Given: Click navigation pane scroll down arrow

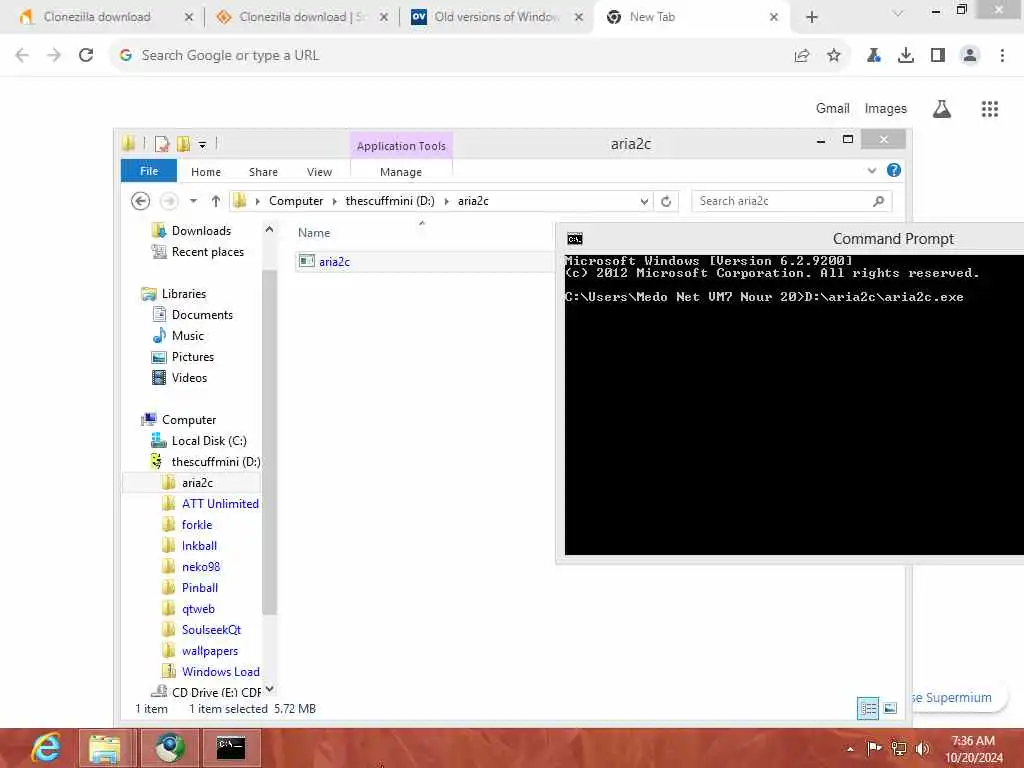Looking at the screenshot, I should (269, 688).
